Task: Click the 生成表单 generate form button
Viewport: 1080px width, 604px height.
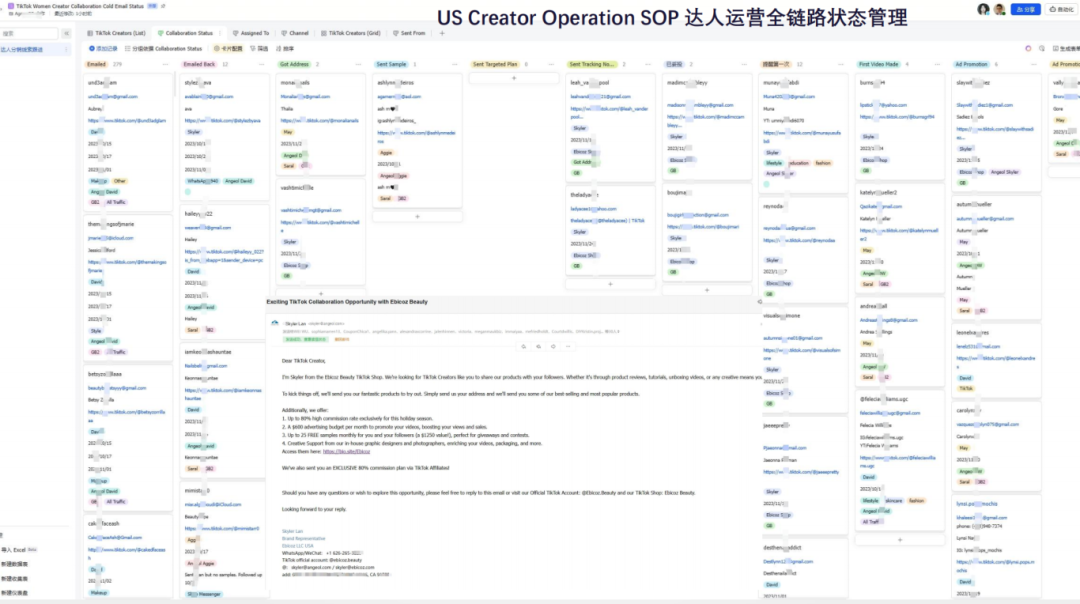Action: pos(1066,49)
